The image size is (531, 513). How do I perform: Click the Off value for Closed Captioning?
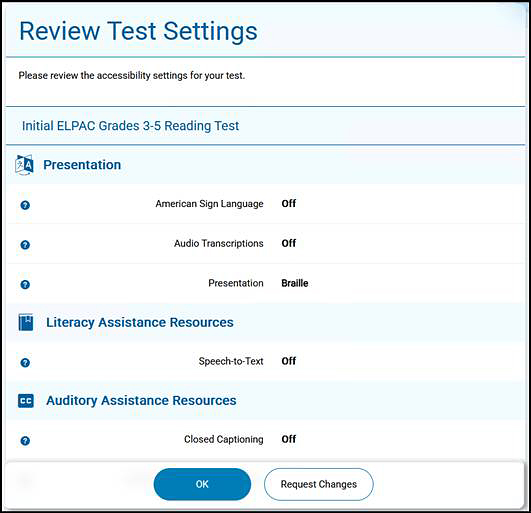pos(289,439)
